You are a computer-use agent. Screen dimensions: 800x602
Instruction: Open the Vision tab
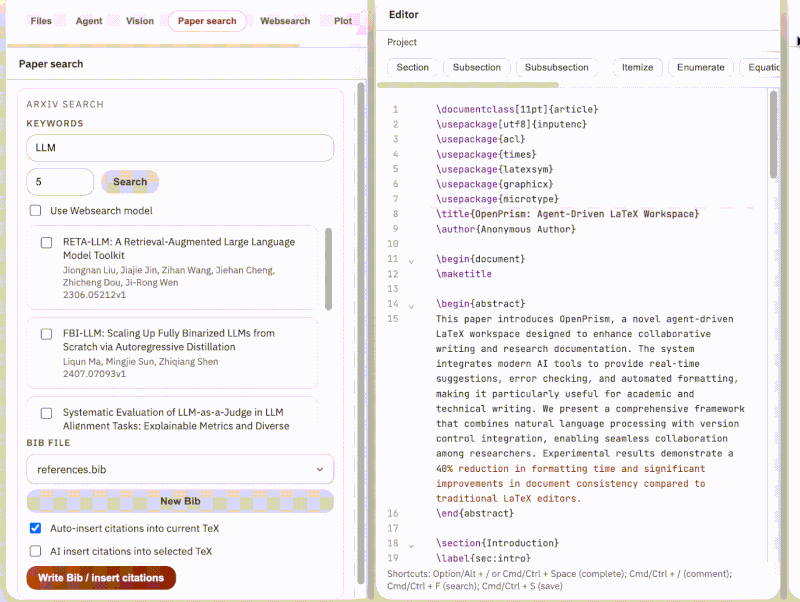pyautogui.click(x=140, y=21)
